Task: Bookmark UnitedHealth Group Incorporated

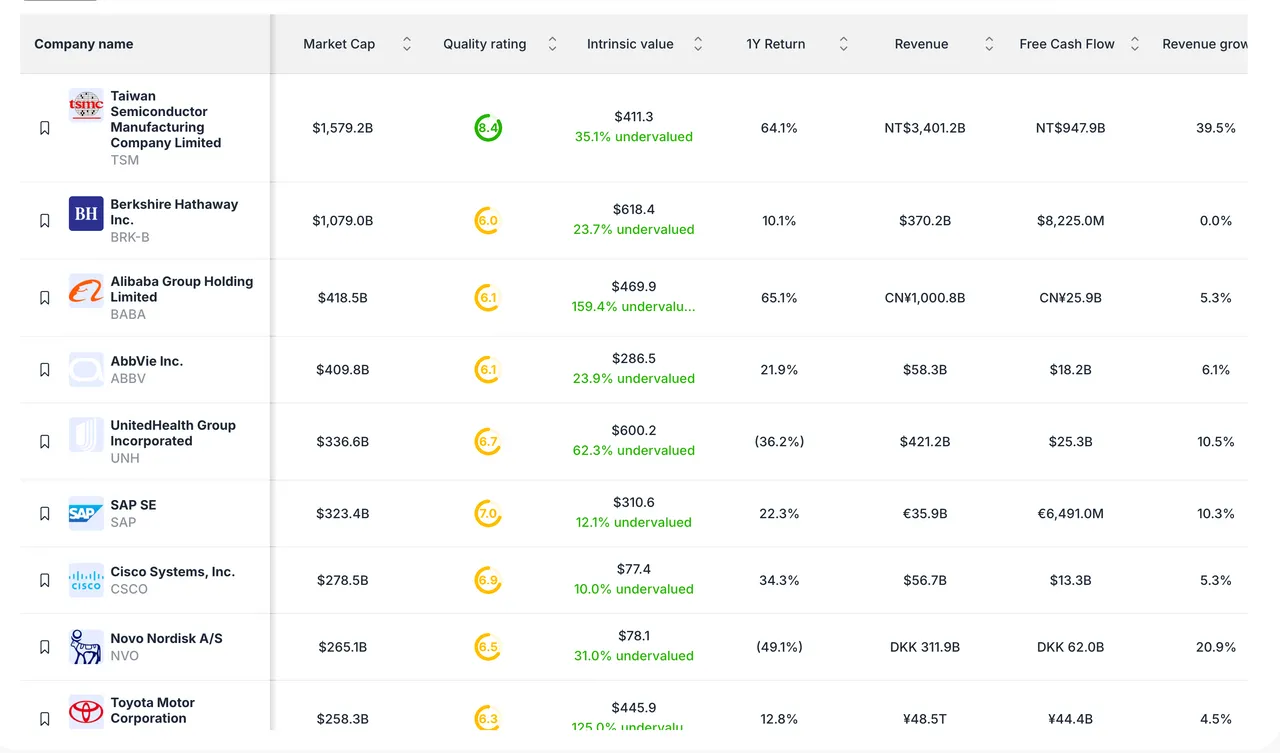Action: [x=45, y=442]
